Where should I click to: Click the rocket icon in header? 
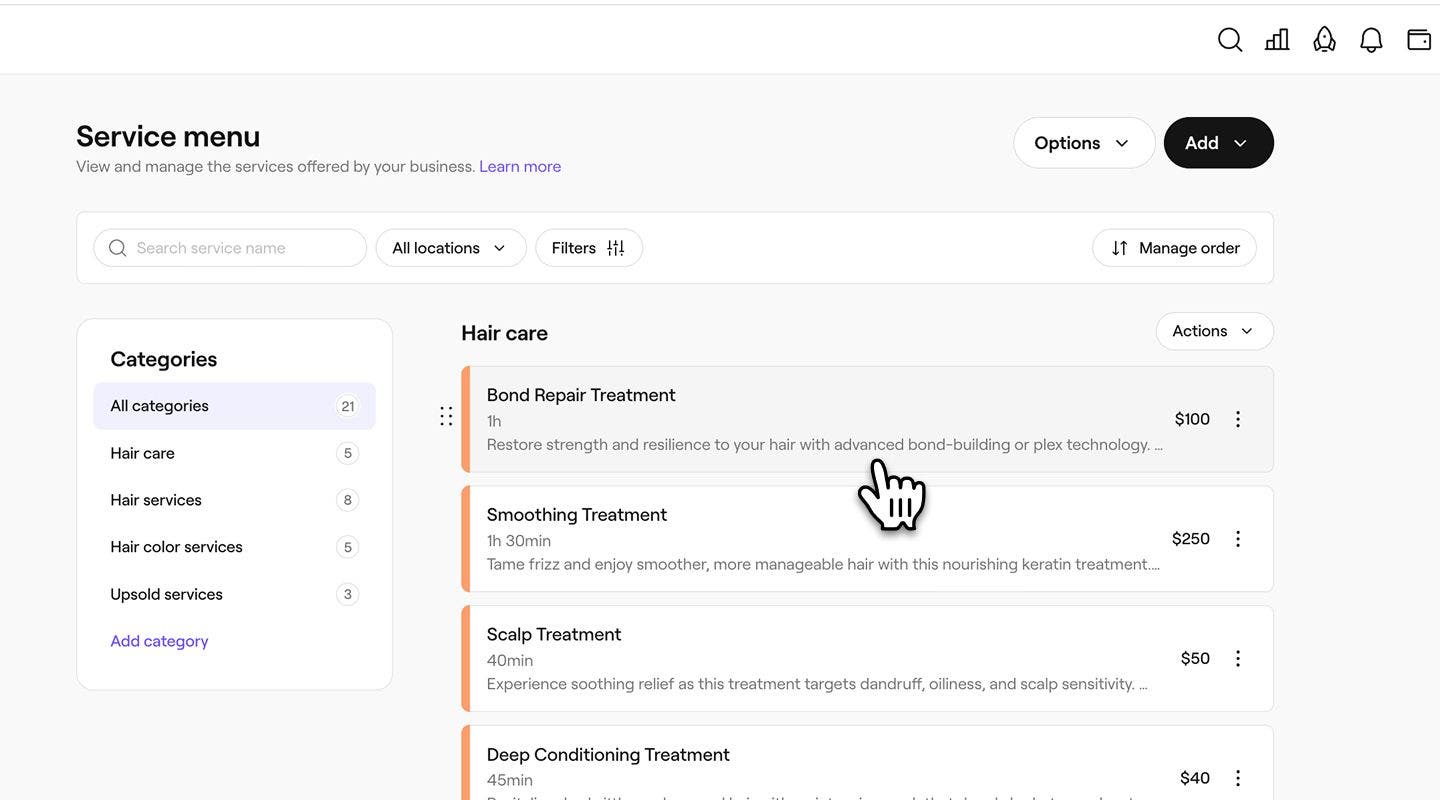pos(1324,40)
